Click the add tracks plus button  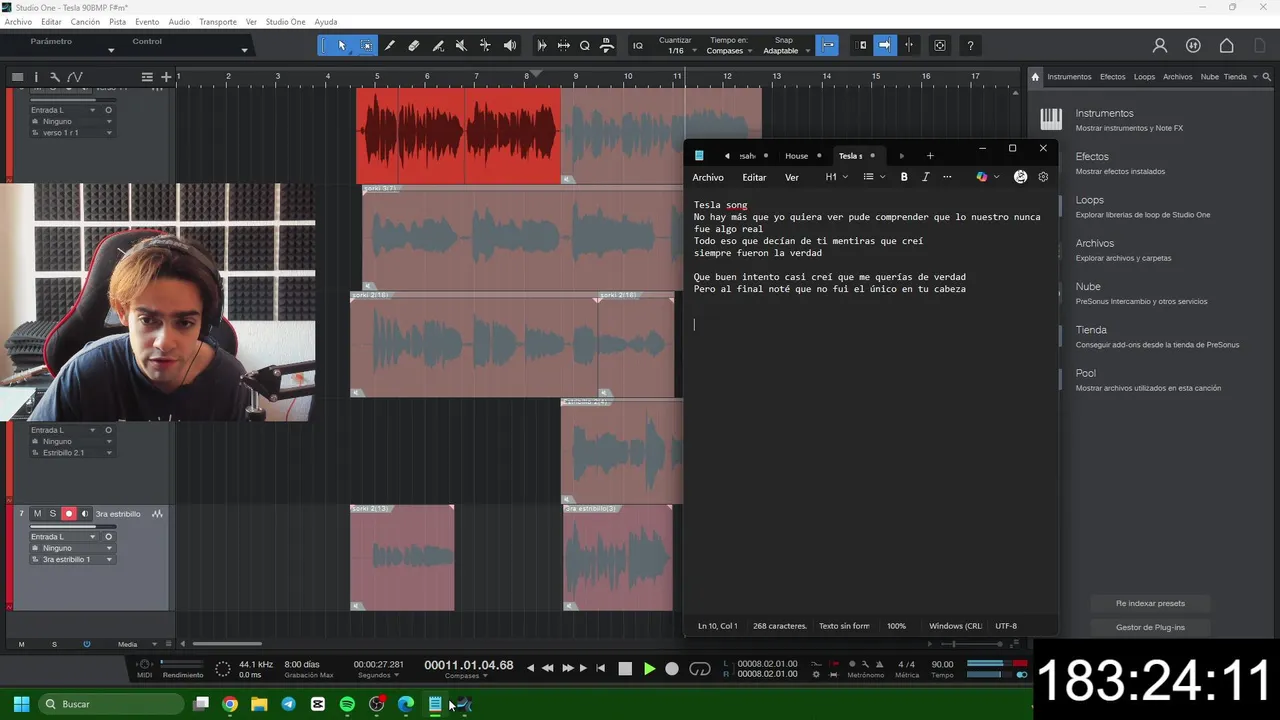point(166,77)
